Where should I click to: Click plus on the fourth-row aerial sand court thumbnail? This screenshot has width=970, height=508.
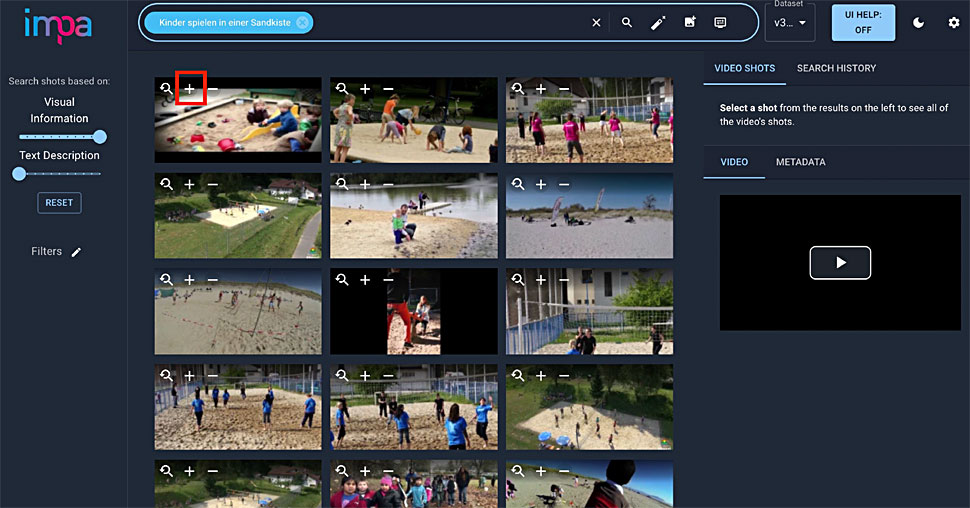pyautogui.click(x=541, y=376)
